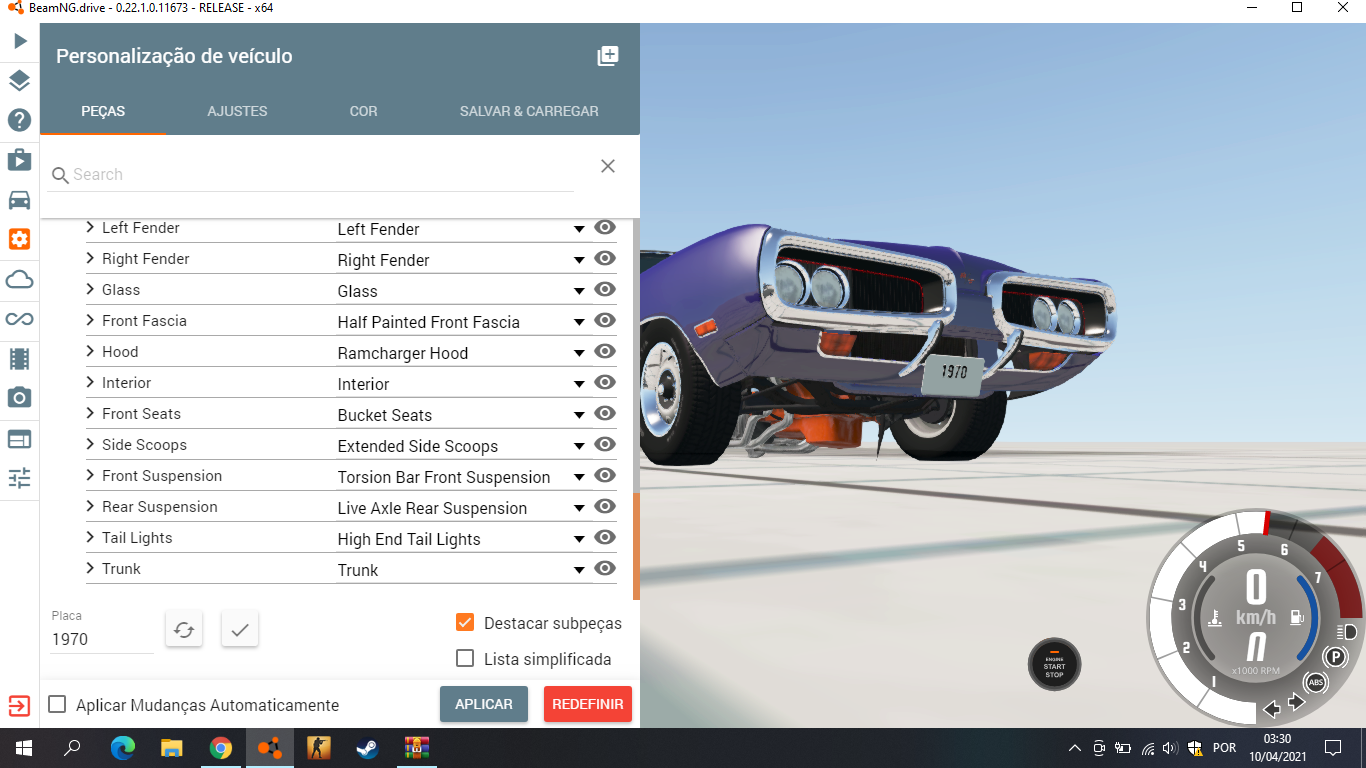1366x768 pixels.
Task: Open Steam from the taskbar
Action: [x=367, y=748]
